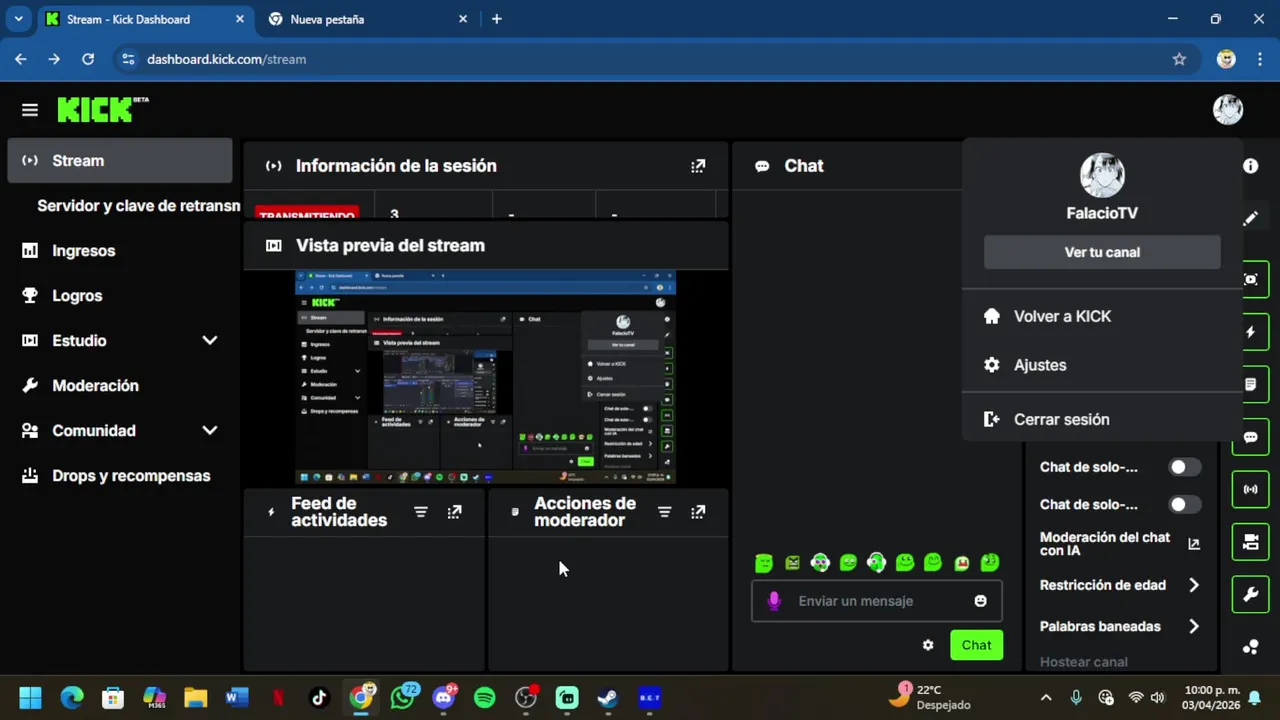The image size is (1280, 720).
Task: Open Restricción de edad settings arrow
Action: [x=1193, y=585]
